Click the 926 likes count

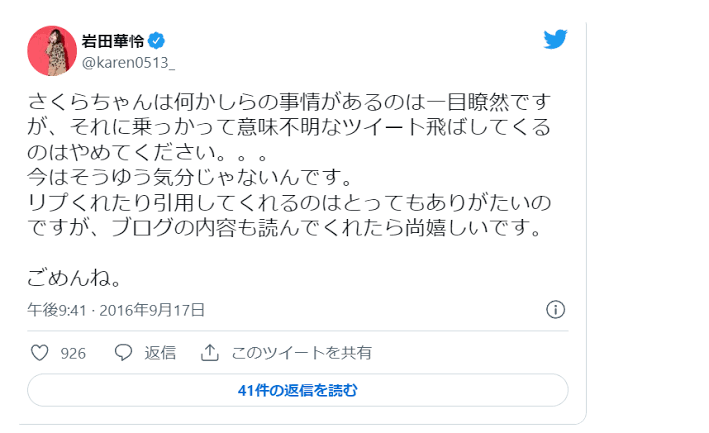[x=73, y=353]
